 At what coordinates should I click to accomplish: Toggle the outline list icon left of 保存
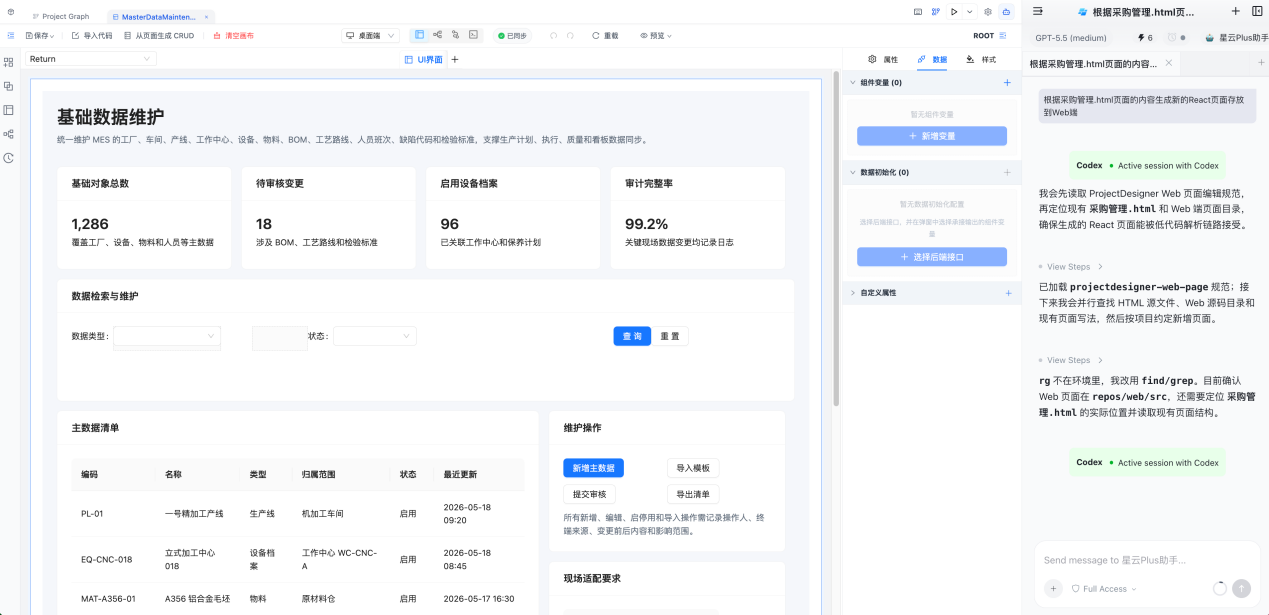tap(11, 35)
